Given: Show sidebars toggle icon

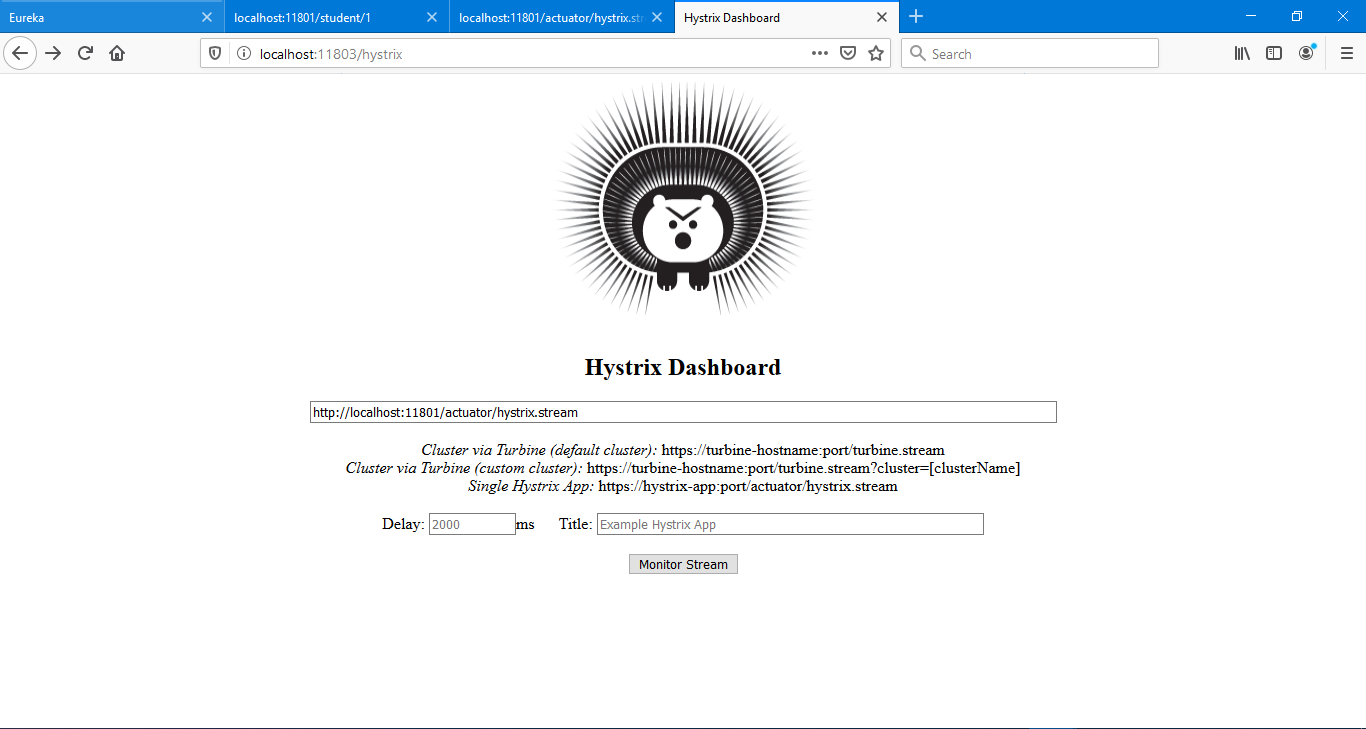Looking at the screenshot, I should 1274,54.
